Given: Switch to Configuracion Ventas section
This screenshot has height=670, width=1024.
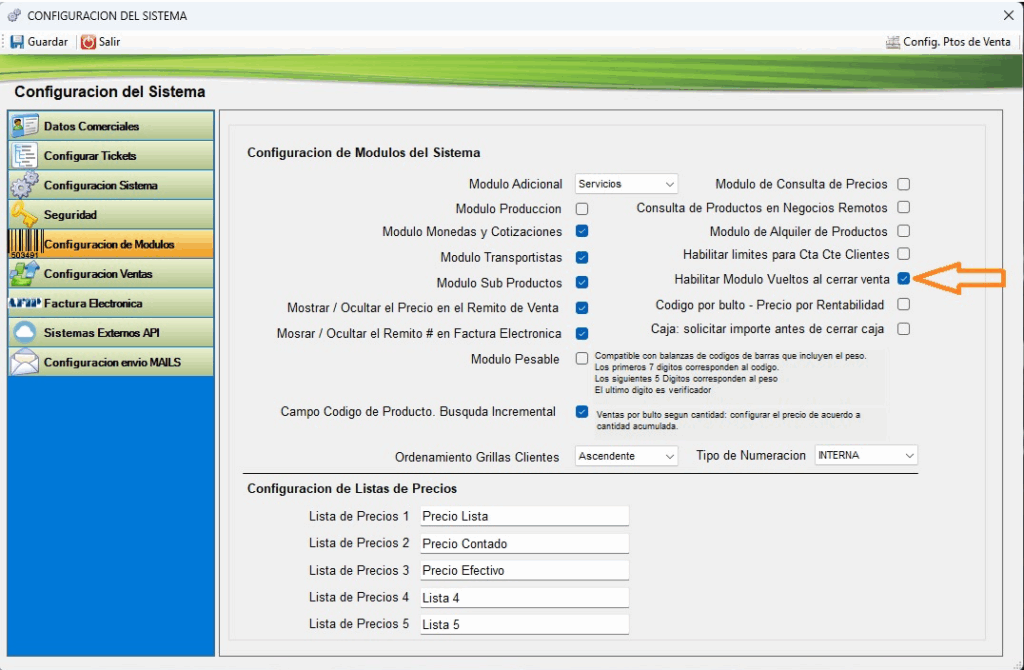Looking at the screenshot, I should 98,274.
